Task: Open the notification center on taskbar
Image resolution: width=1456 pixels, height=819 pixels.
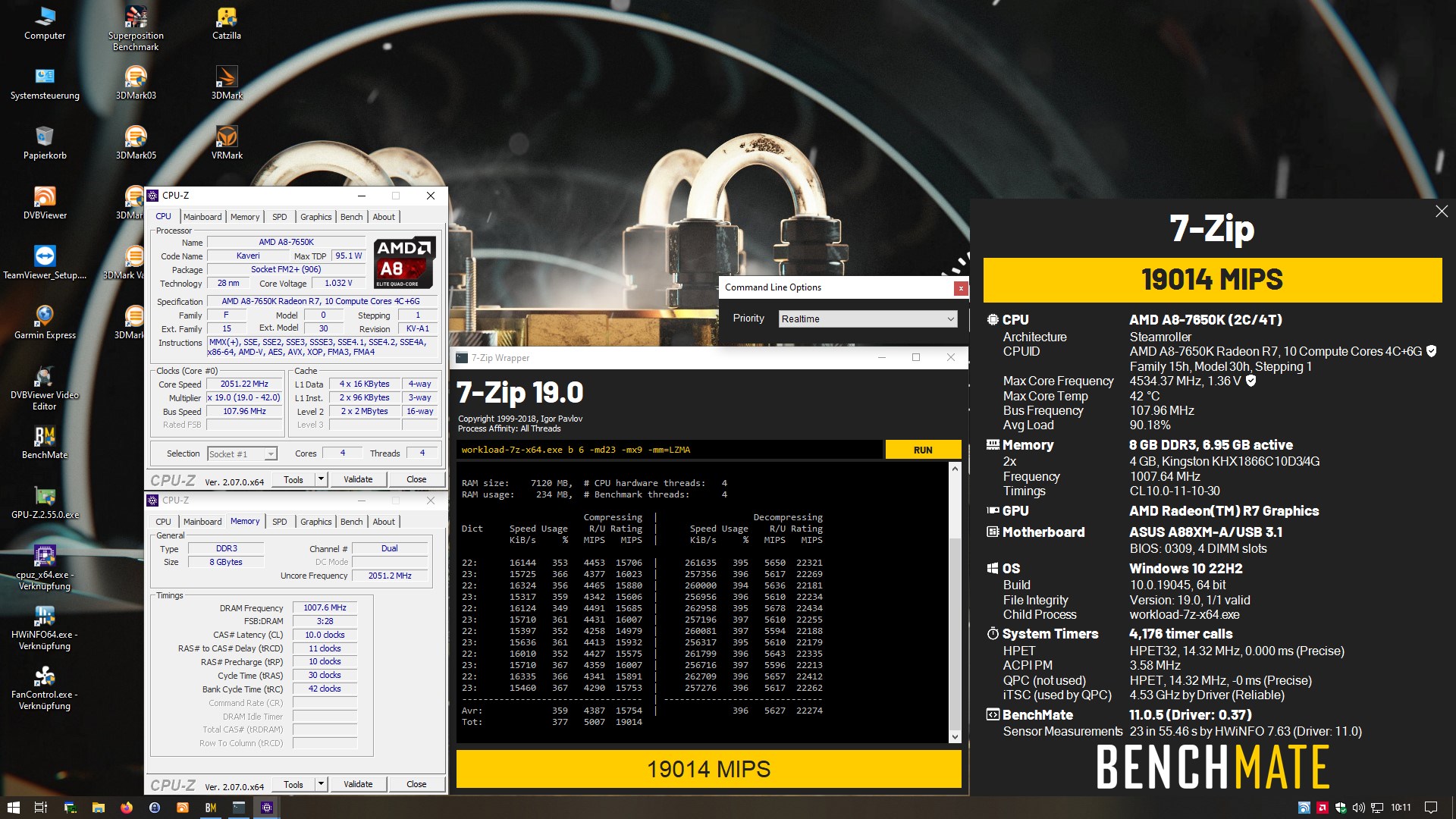Action: pos(1431,808)
